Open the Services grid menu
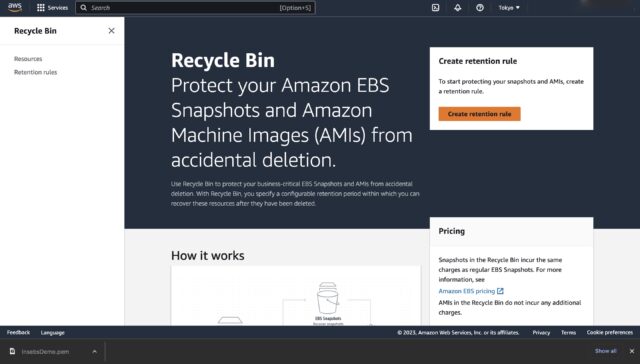 [x=52, y=8]
